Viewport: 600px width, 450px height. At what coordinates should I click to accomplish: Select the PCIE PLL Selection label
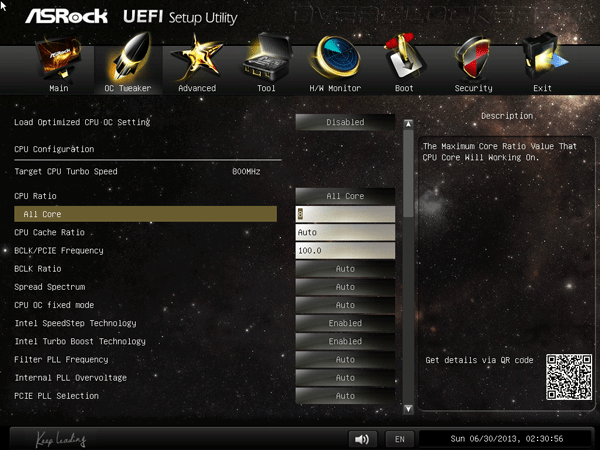coord(56,396)
